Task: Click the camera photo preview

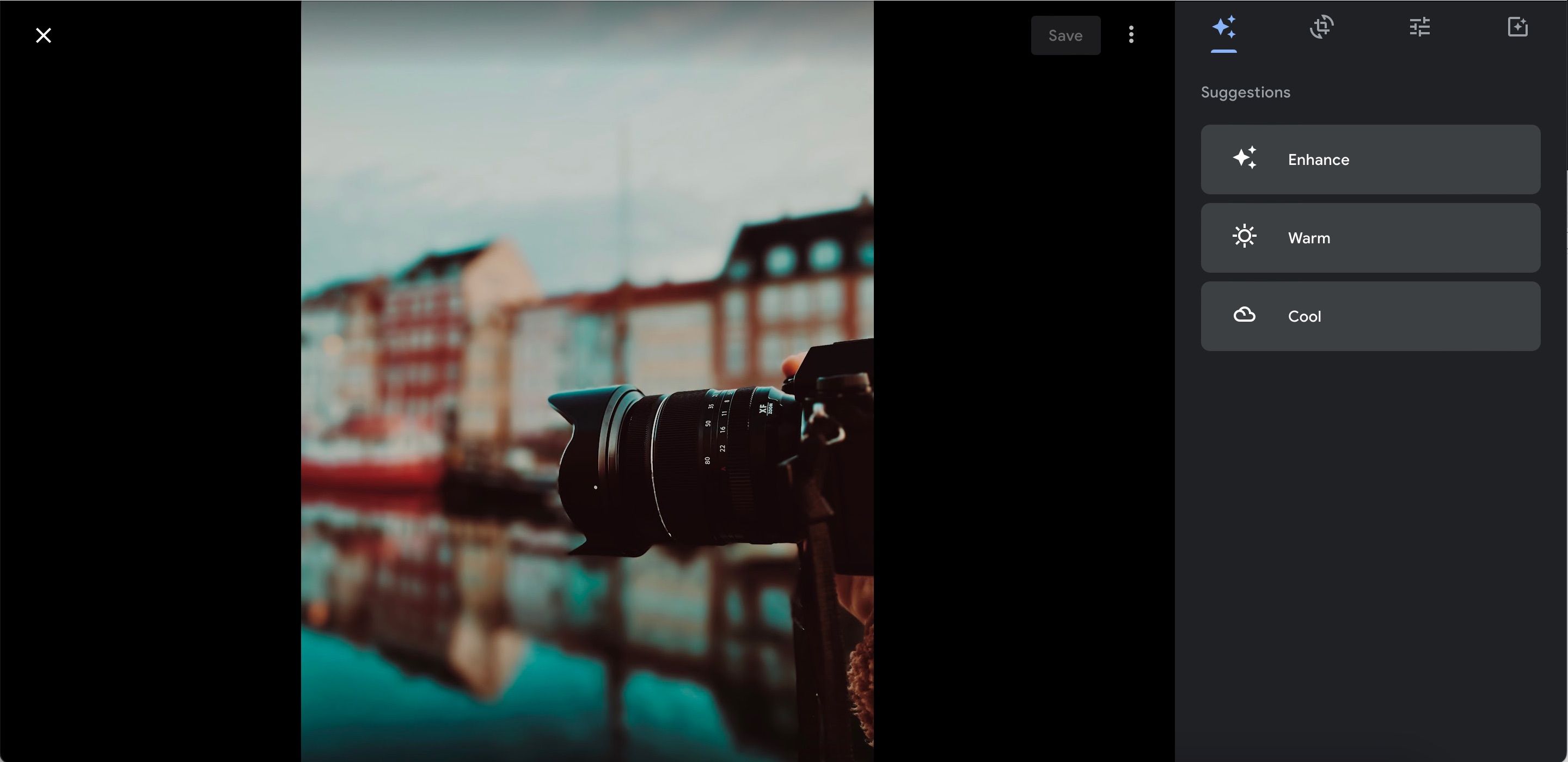Action: coord(587,381)
